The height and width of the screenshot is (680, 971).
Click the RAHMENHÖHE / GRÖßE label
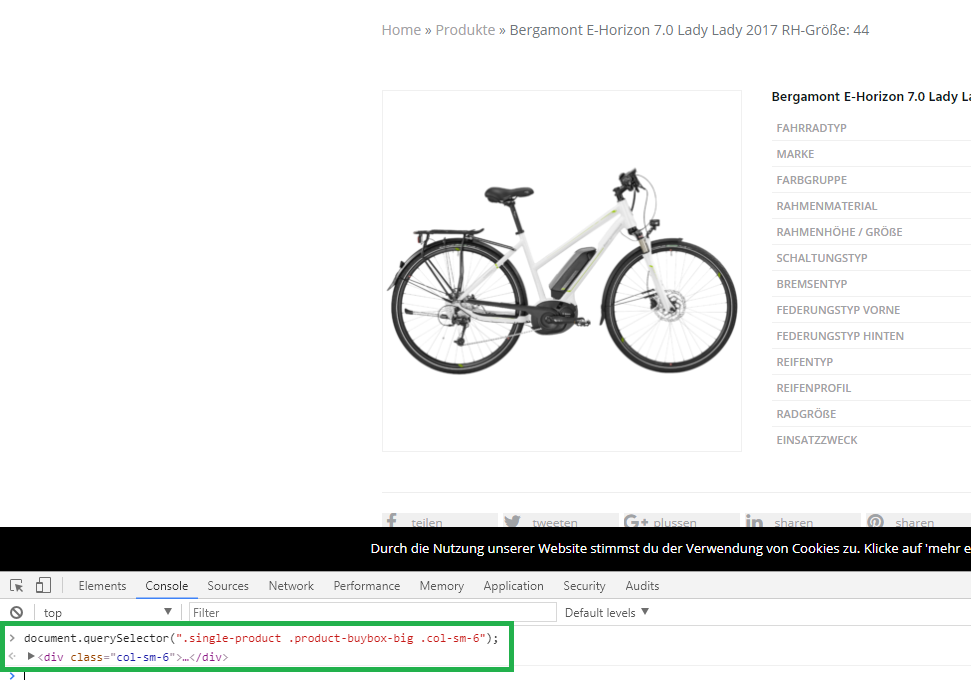839,232
